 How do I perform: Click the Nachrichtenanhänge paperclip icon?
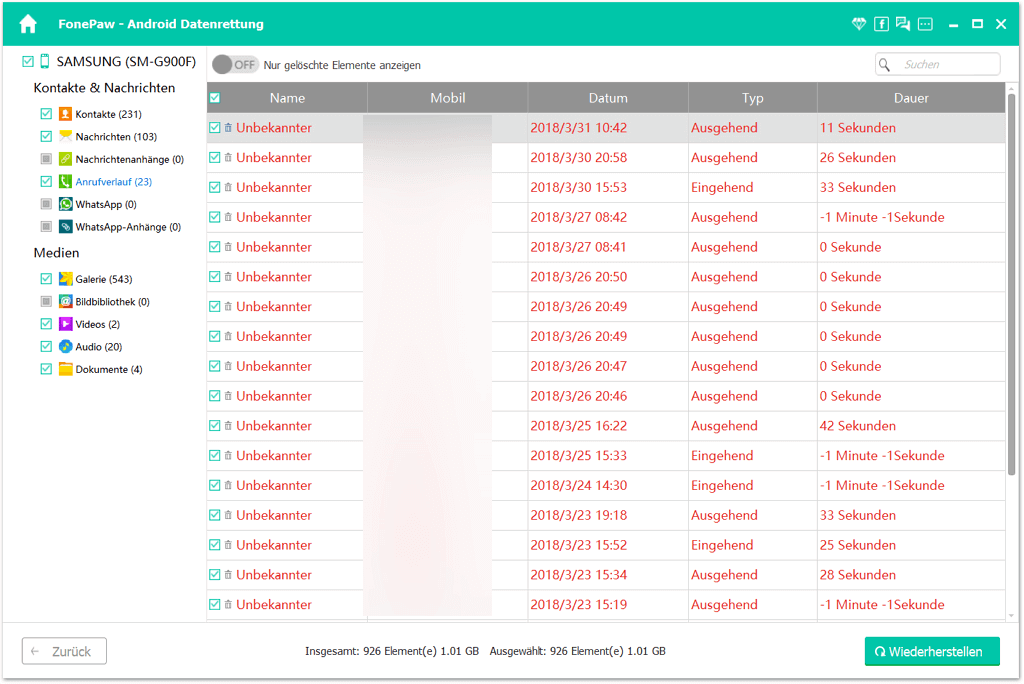(65, 159)
